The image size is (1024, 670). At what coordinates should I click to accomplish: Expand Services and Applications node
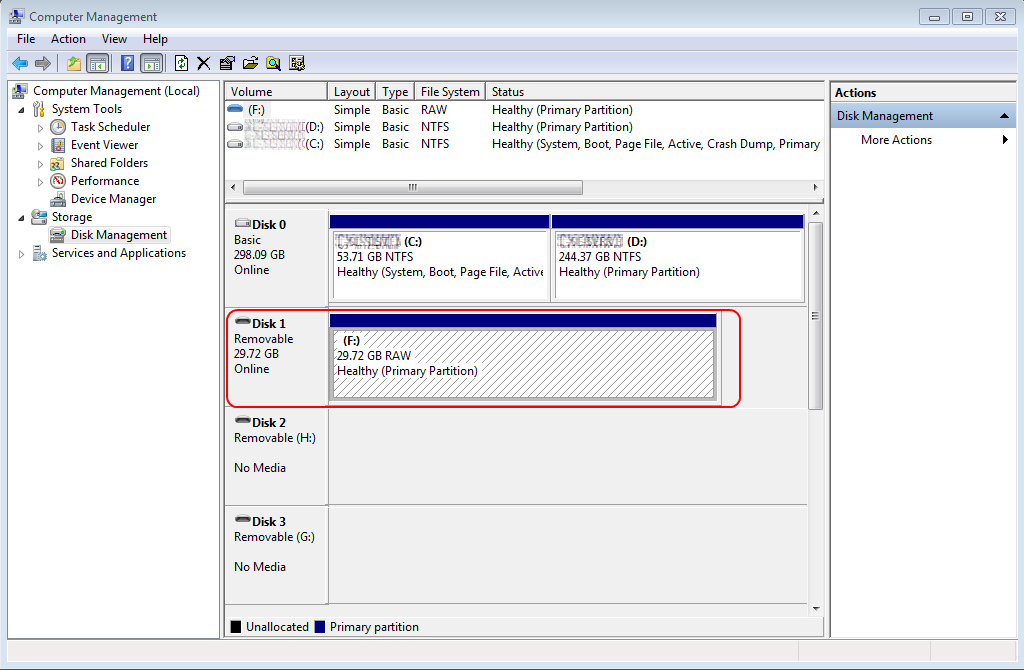click(x=22, y=254)
